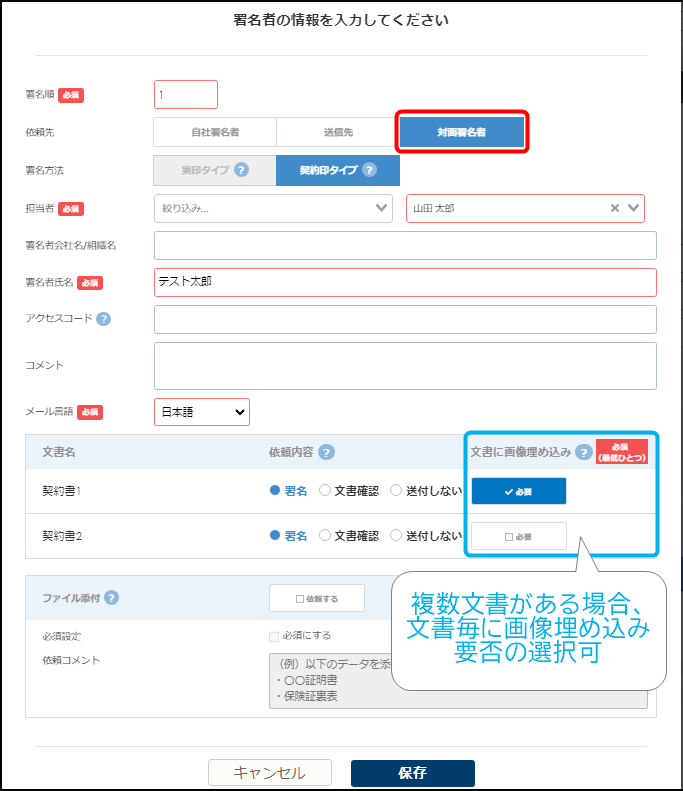
Task: Click the 保存 button
Action: tap(412, 773)
